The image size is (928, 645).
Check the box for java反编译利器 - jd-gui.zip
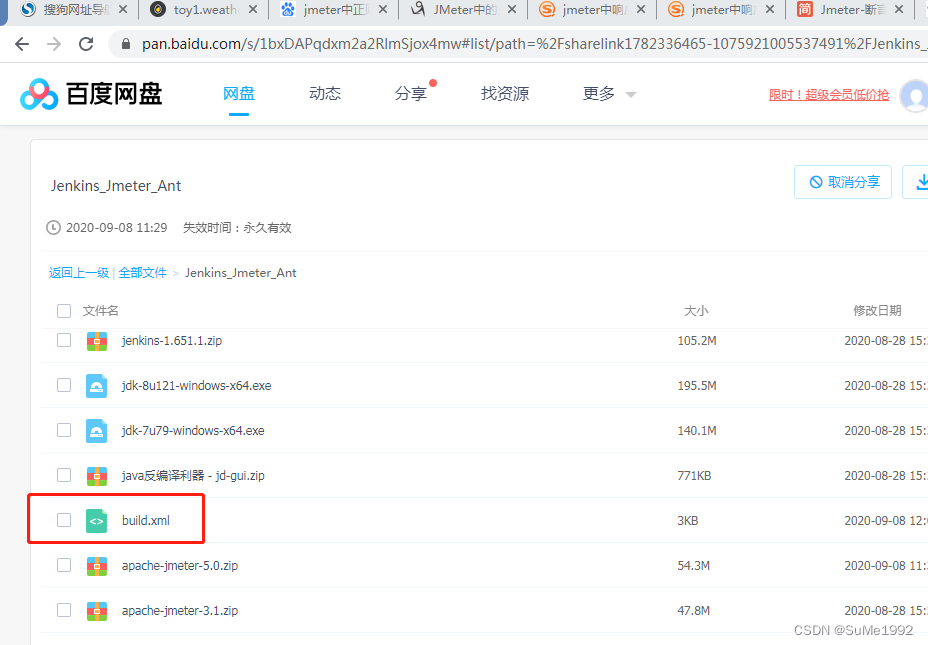(x=64, y=475)
